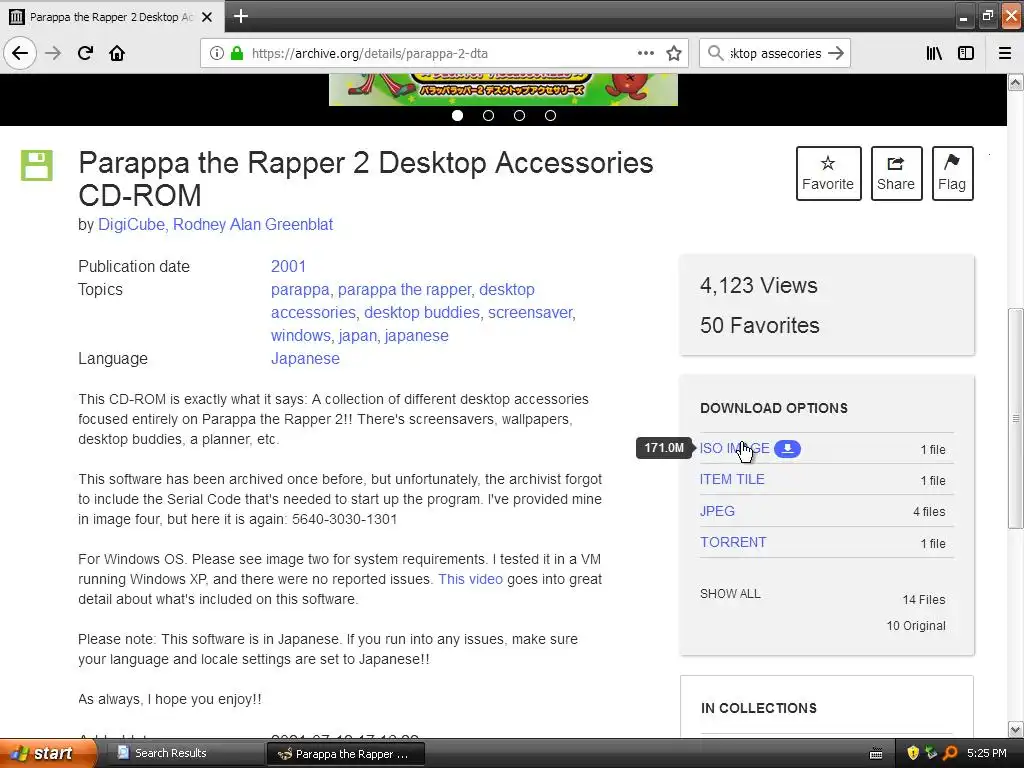This screenshot has height=768, width=1024.
Task: Favorite this item
Action: 828,173
